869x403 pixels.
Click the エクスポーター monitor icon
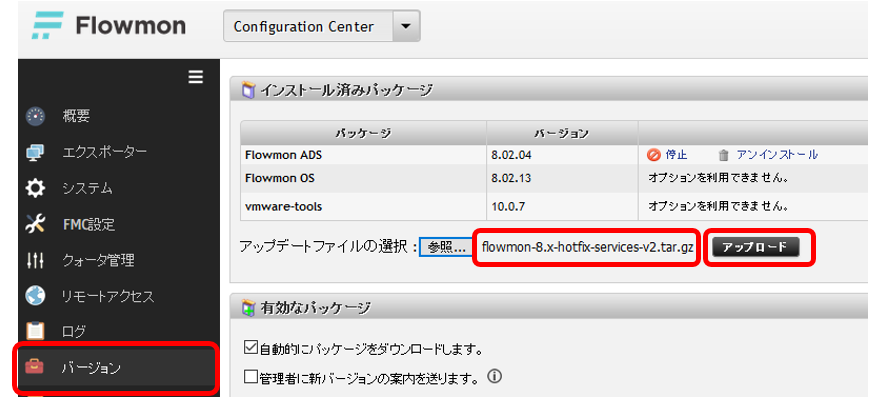36,152
